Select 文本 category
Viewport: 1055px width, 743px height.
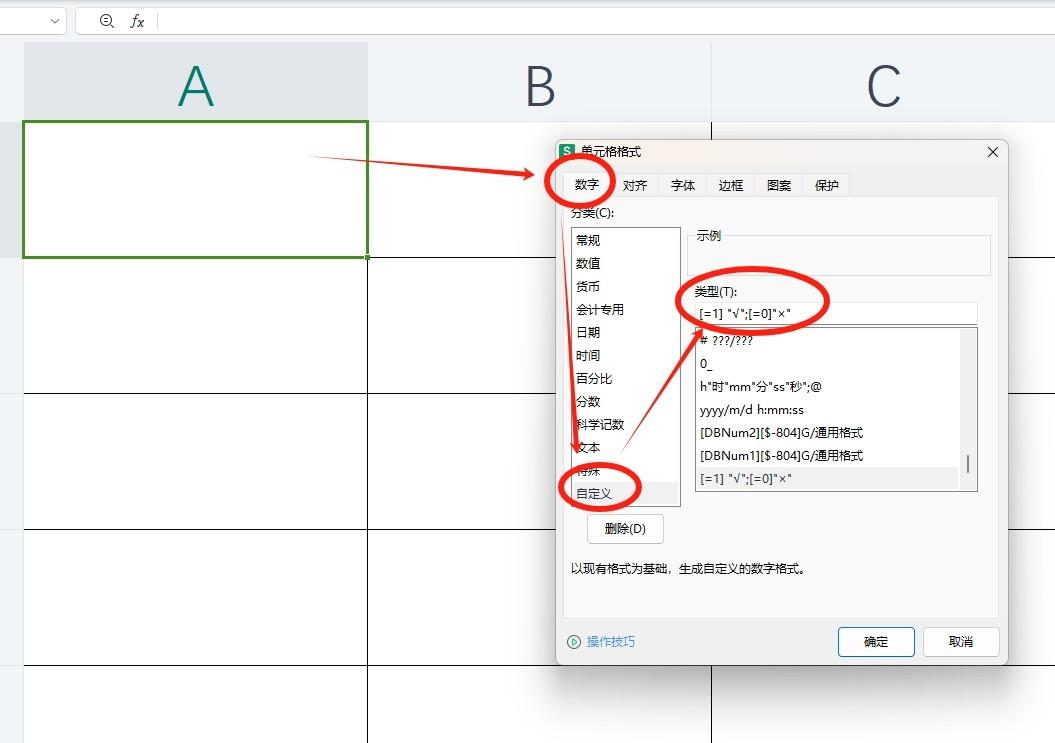(x=625, y=448)
